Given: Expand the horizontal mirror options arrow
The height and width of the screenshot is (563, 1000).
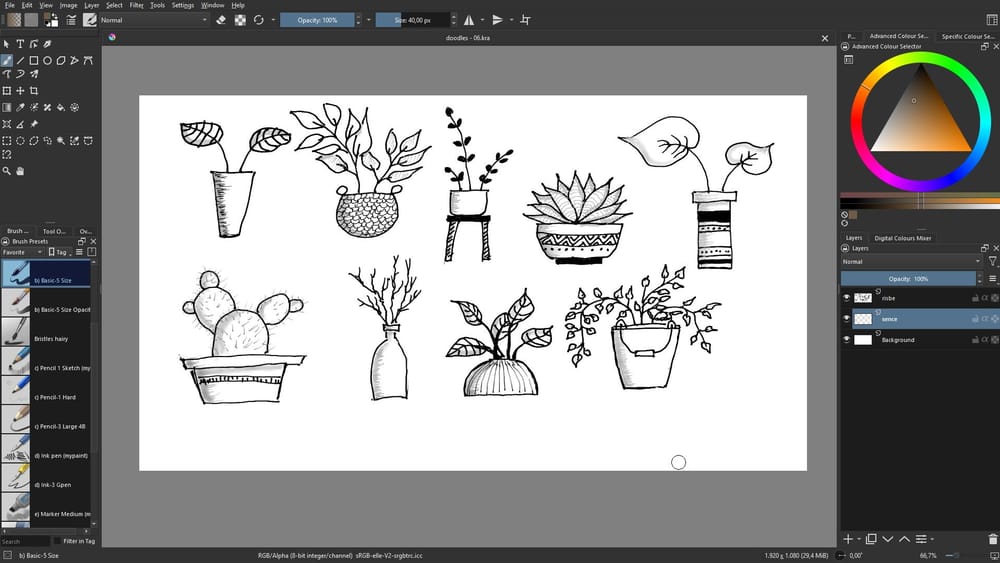Looking at the screenshot, I should tap(482, 20).
